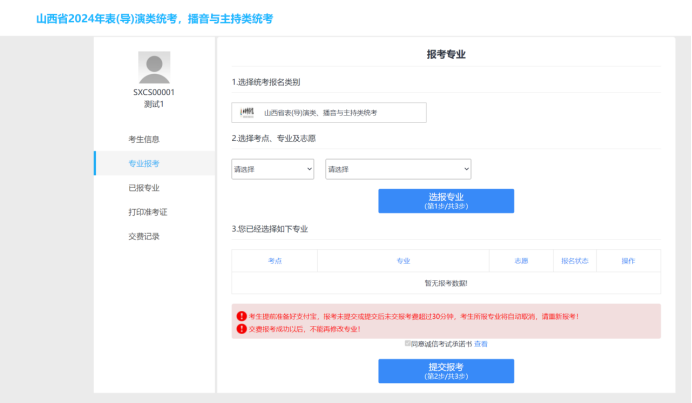Image resolution: width=692 pixels, height=403 pixels.
Task: Click the user avatar profile picture
Action: [x=154, y=67]
